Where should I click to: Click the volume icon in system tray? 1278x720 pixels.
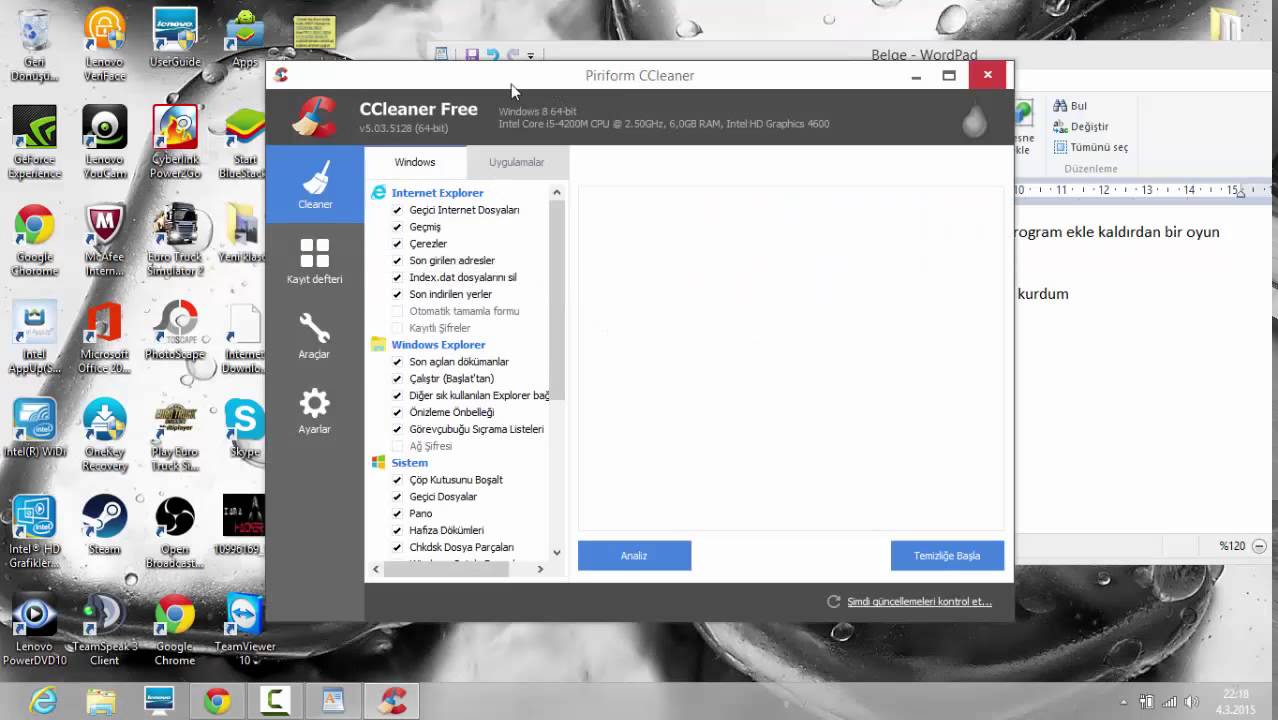[x=1192, y=702]
